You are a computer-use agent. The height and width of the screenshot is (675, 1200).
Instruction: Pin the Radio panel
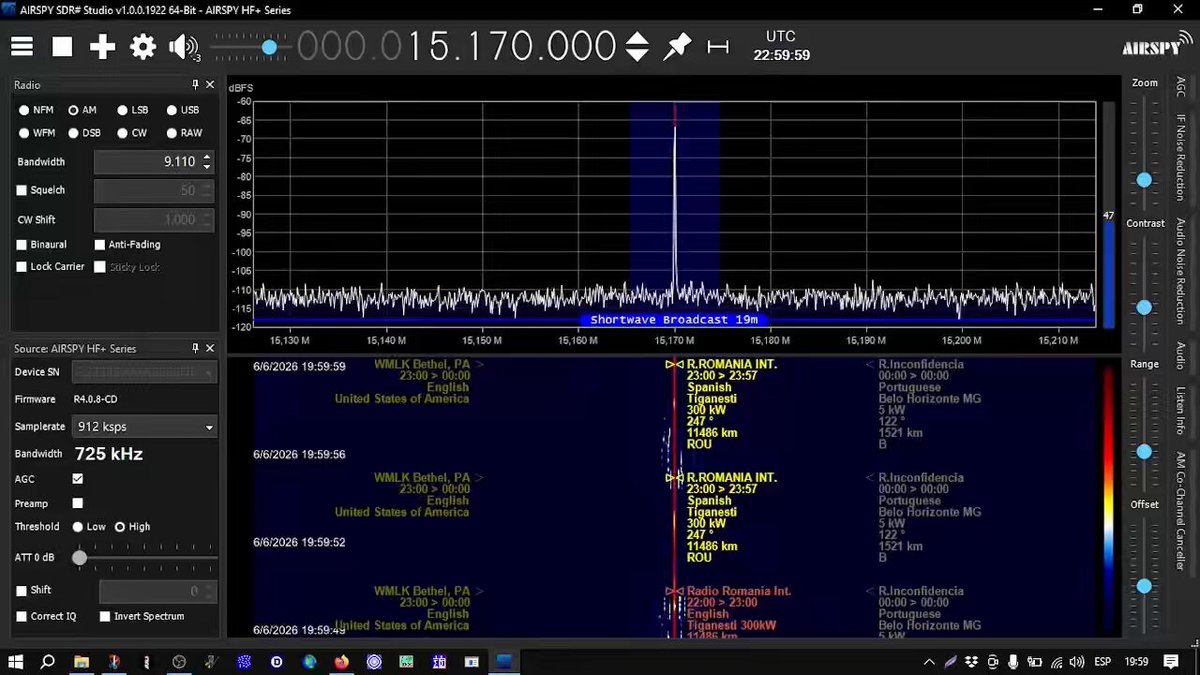click(x=196, y=85)
